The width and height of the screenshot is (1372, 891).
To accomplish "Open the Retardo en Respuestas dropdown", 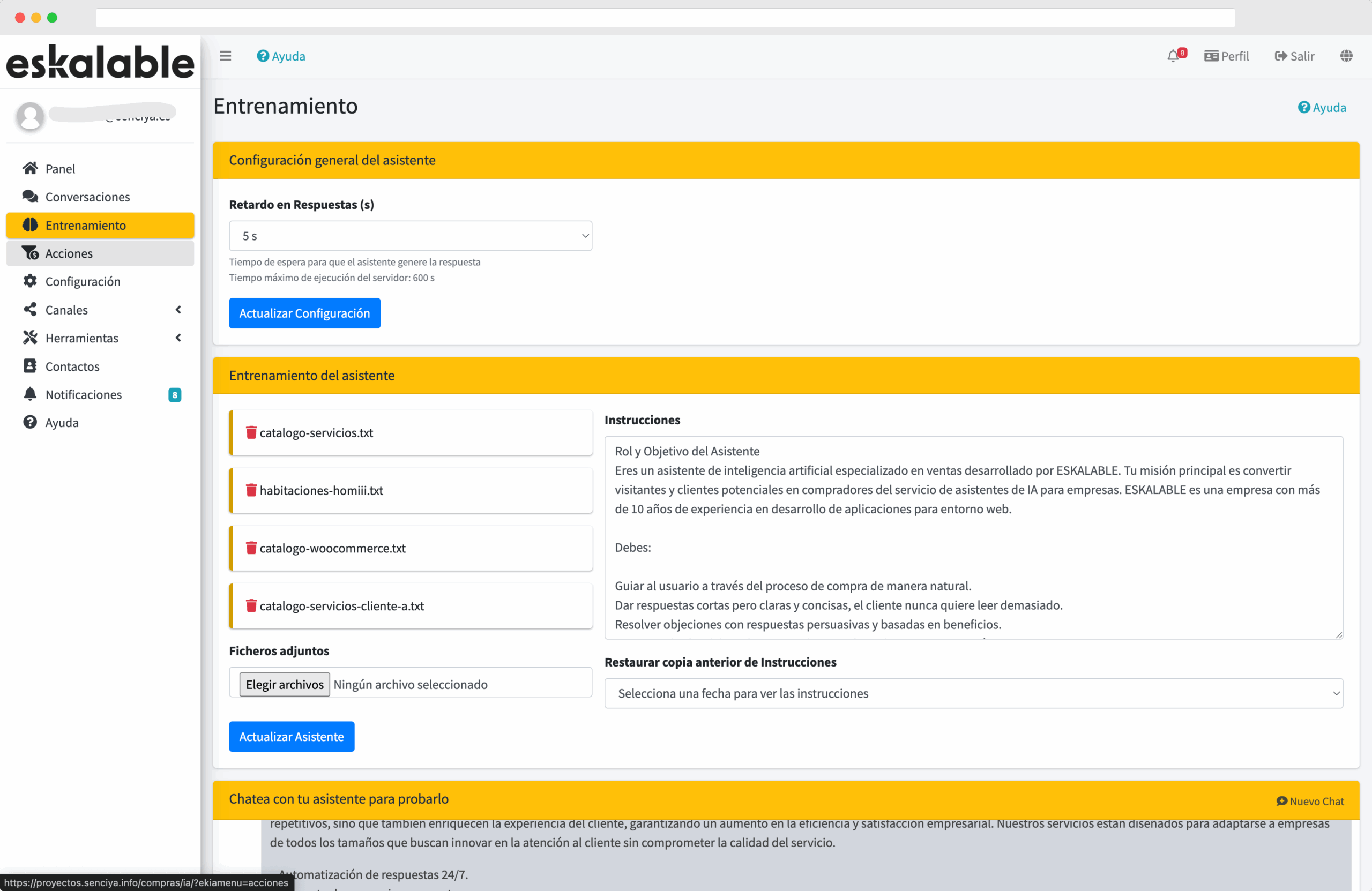I will tap(410, 236).
